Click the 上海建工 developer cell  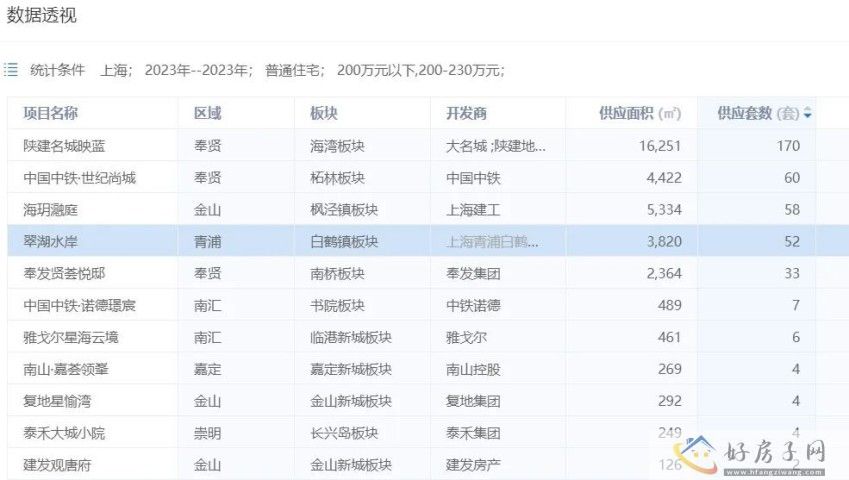pos(473,209)
